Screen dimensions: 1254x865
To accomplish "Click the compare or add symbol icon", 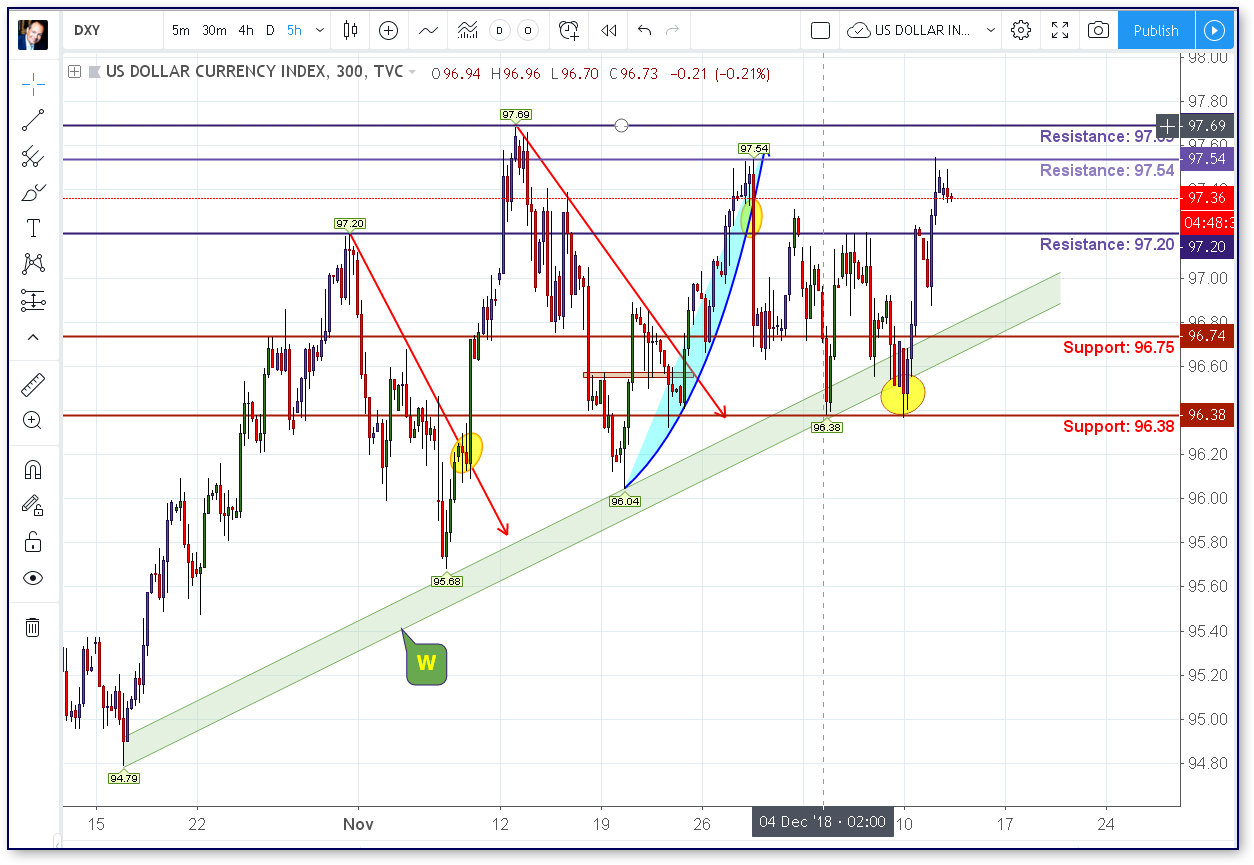I will pos(388,30).
